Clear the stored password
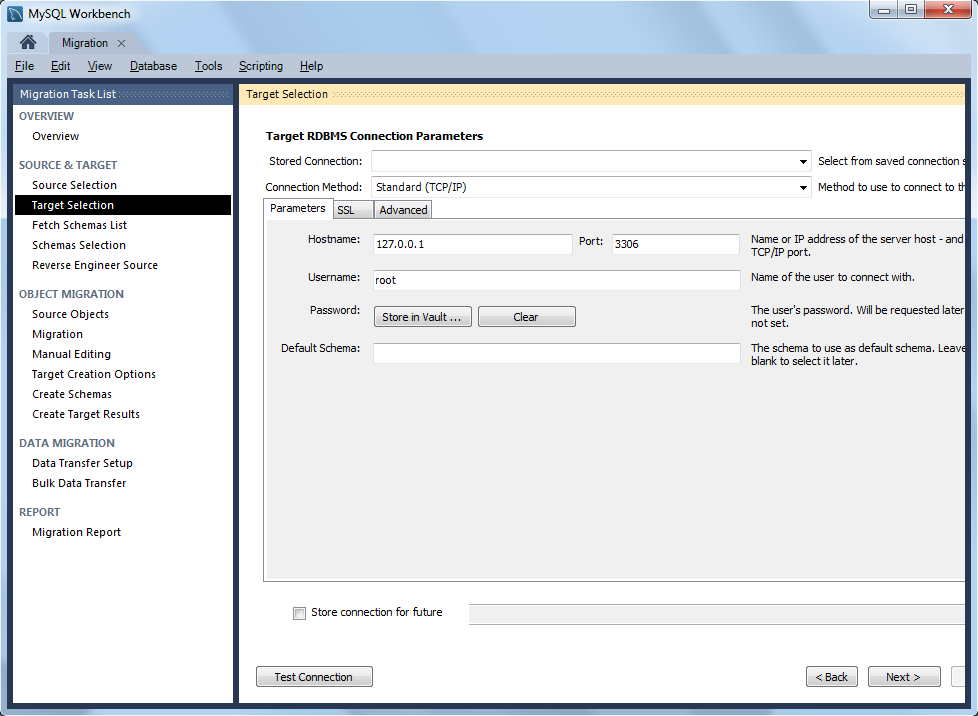This screenshot has height=716, width=978. tap(526, 317)
